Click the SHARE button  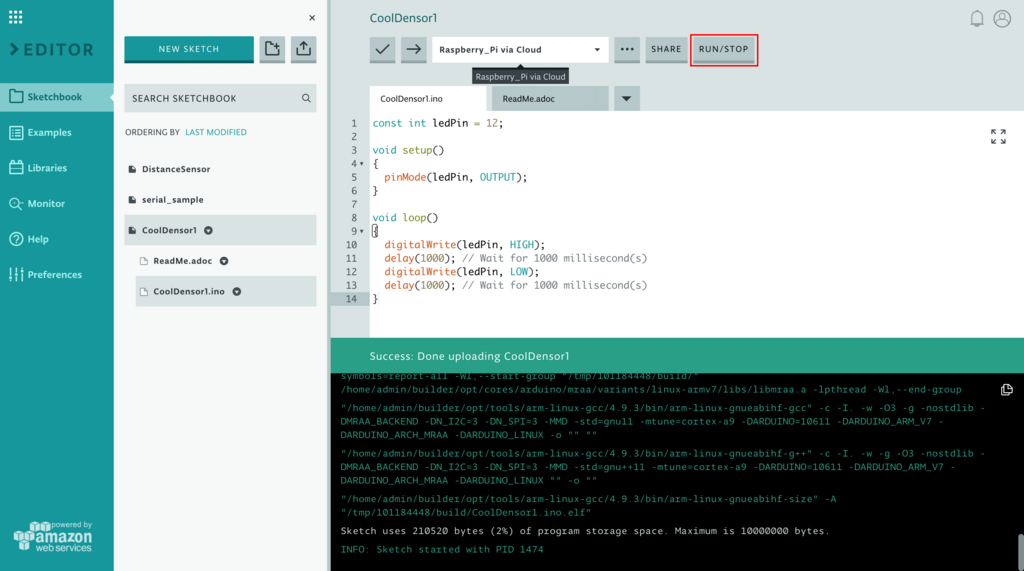[665, 49]
